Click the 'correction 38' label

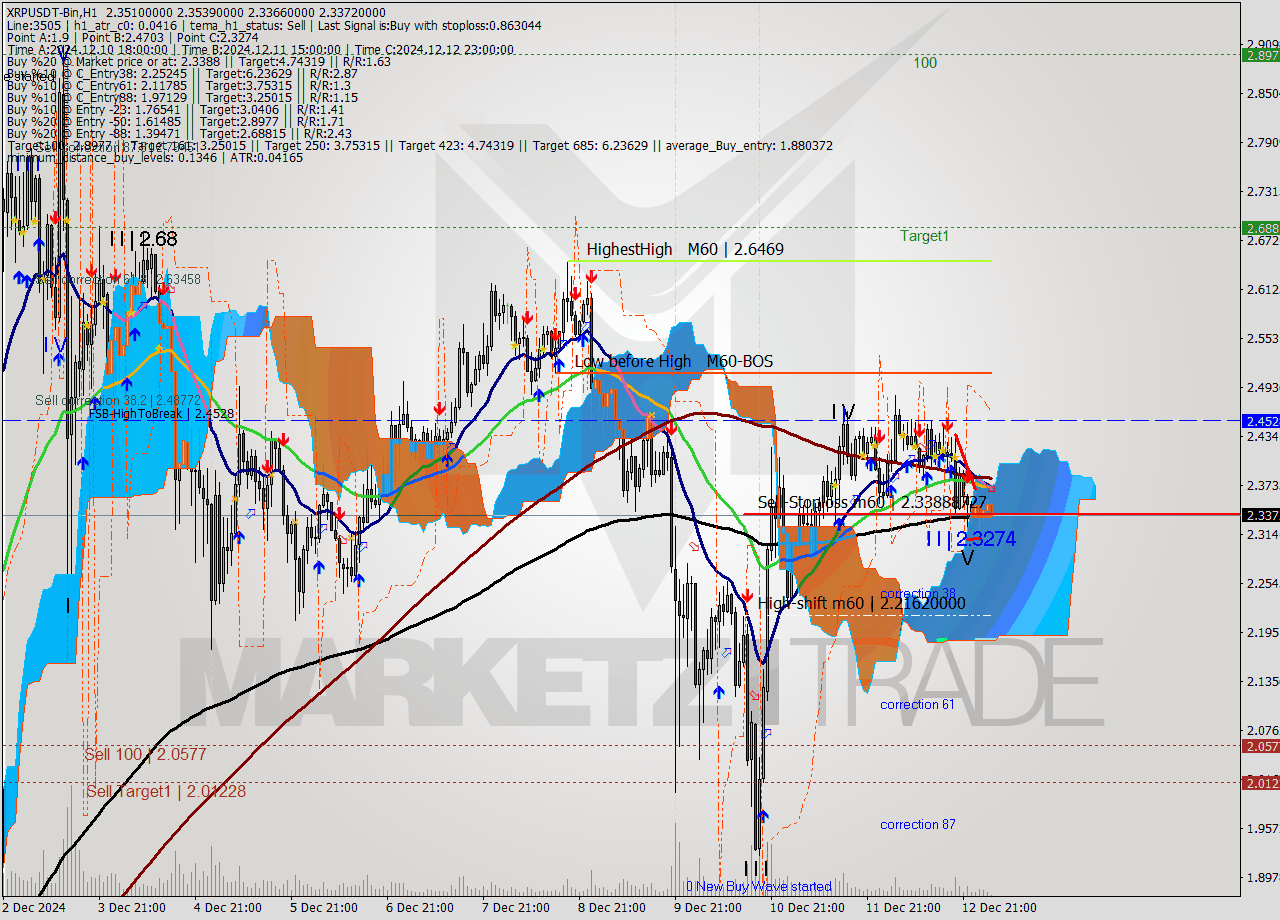(x=917, y=594)
